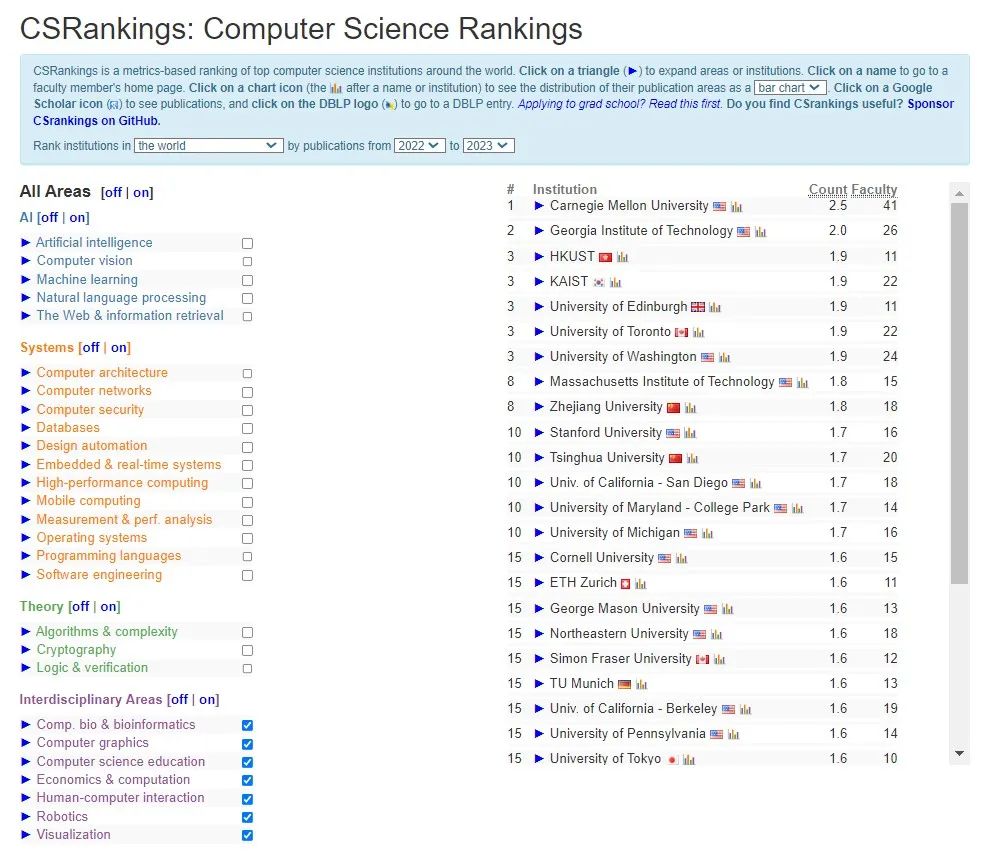Check the Databases area checkbox
1001x860 pixels.
click(x=247, y=429)
